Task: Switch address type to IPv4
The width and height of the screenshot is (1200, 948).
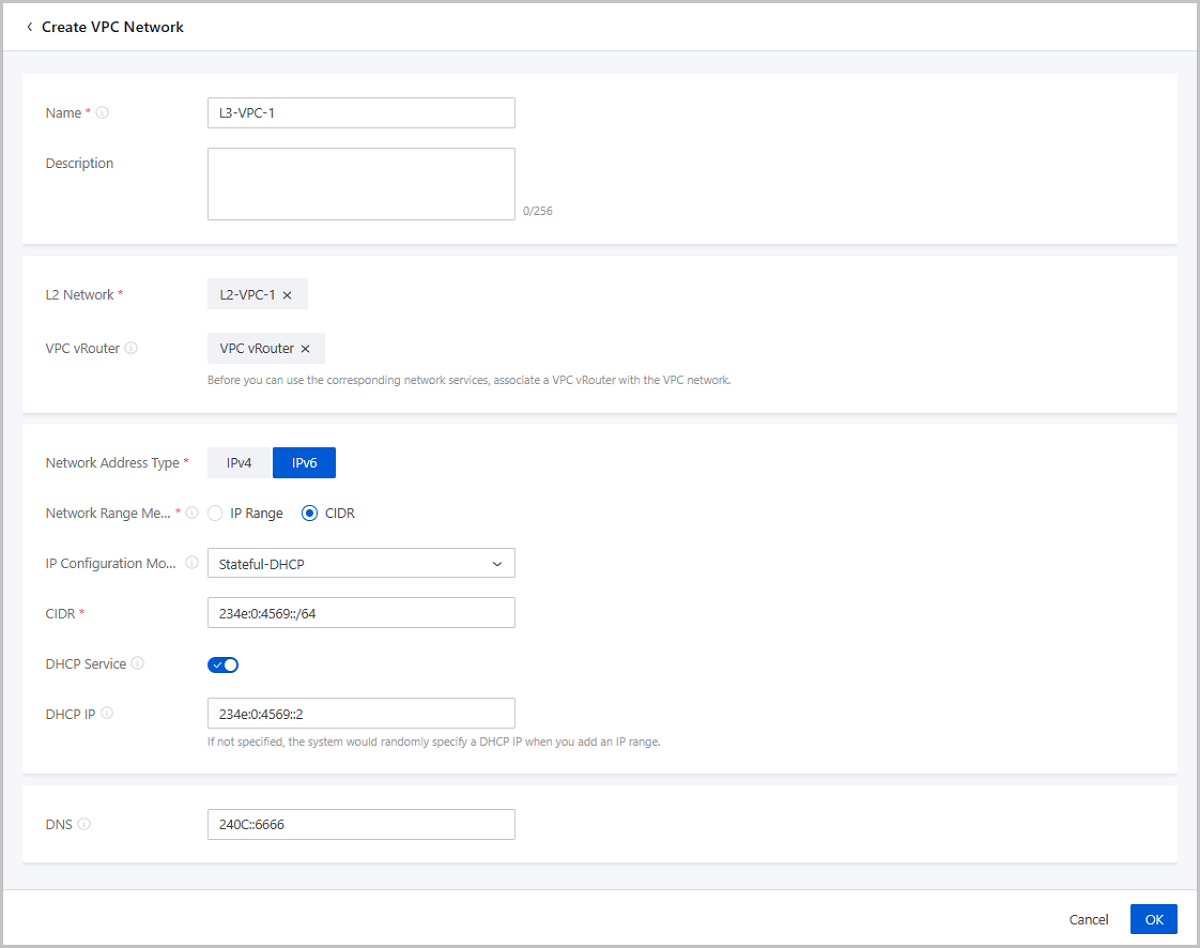Action: tap(239, 463)
